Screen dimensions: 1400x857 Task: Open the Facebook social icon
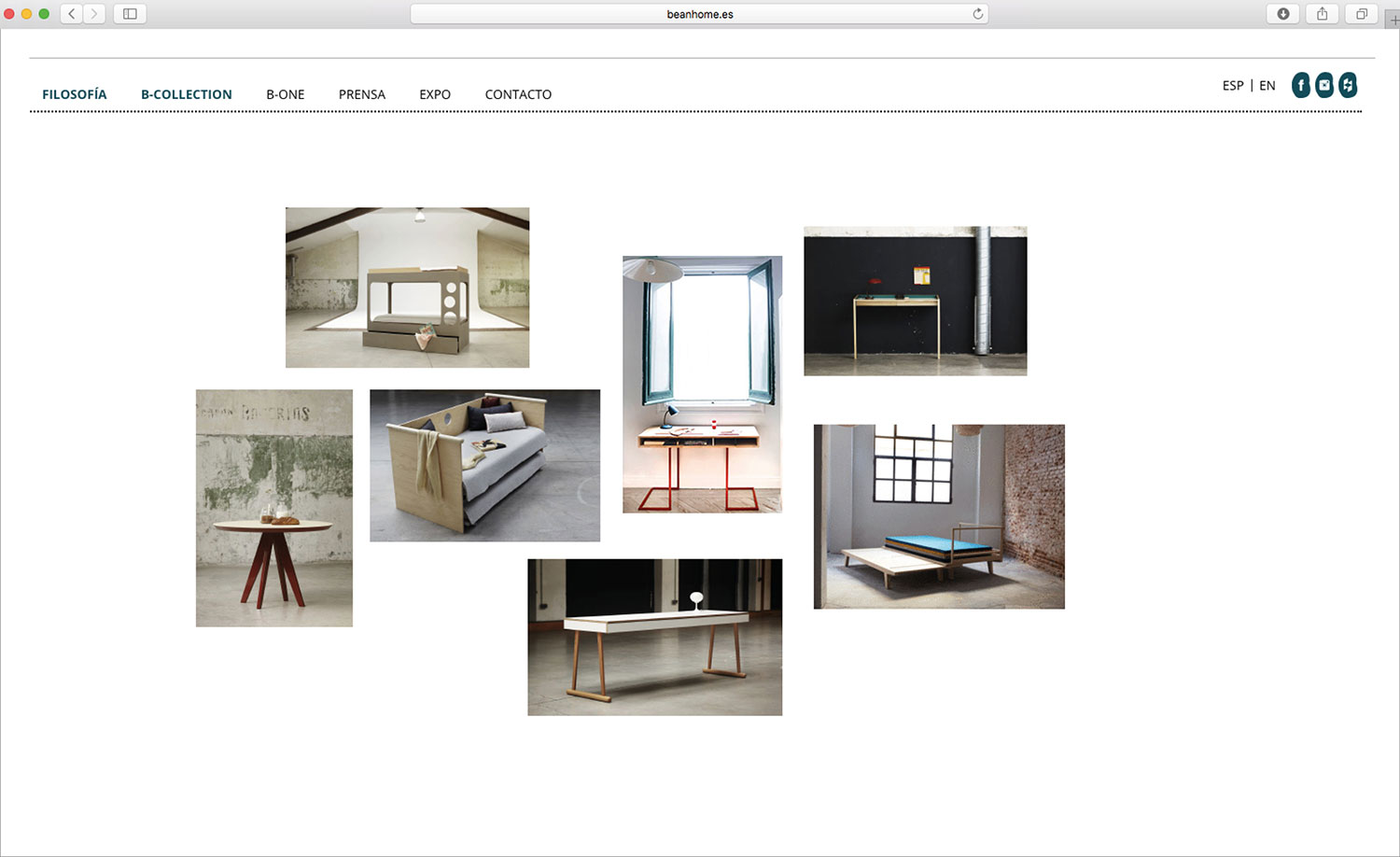click(1300, 85)
